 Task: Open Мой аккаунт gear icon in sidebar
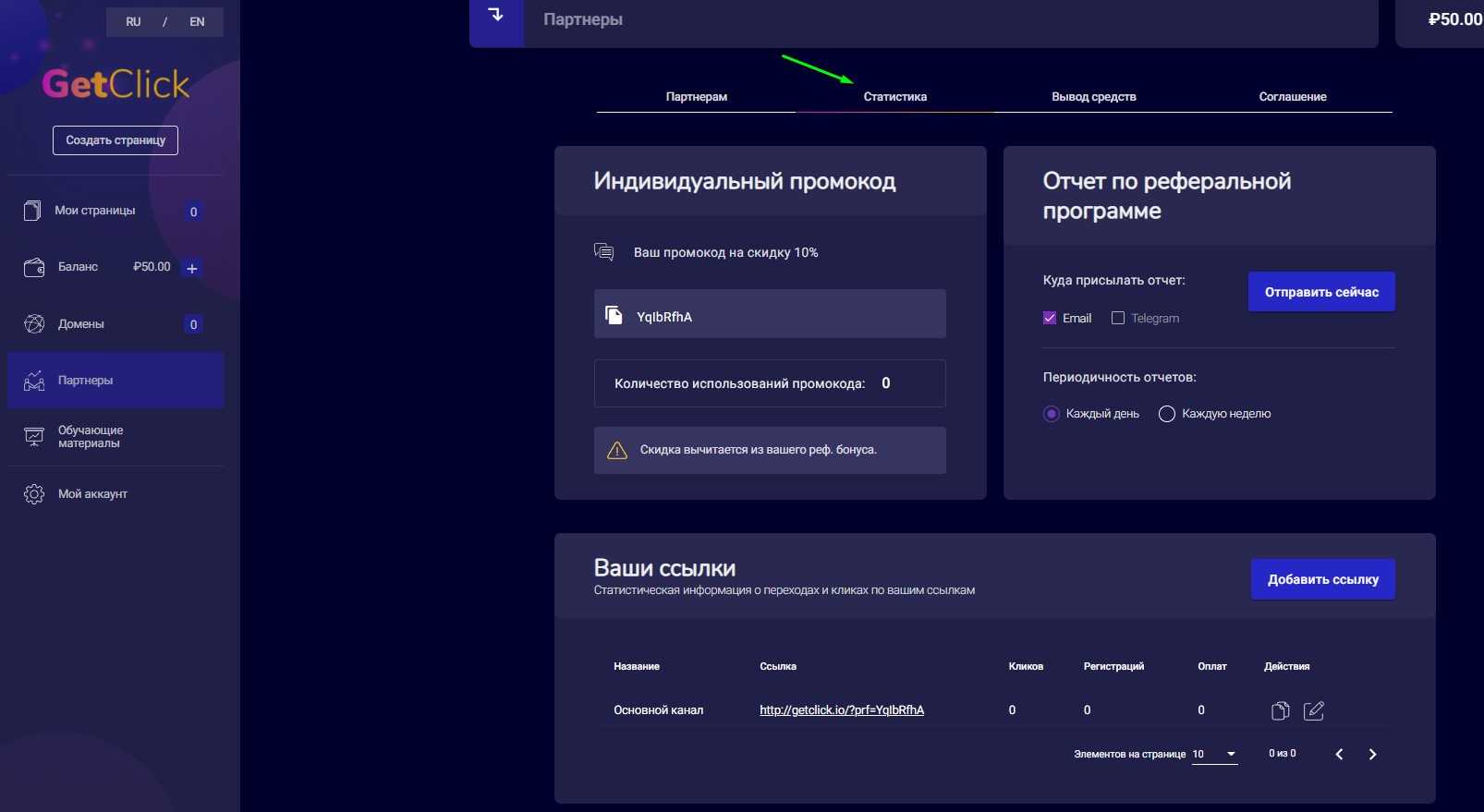pos(34,494)
